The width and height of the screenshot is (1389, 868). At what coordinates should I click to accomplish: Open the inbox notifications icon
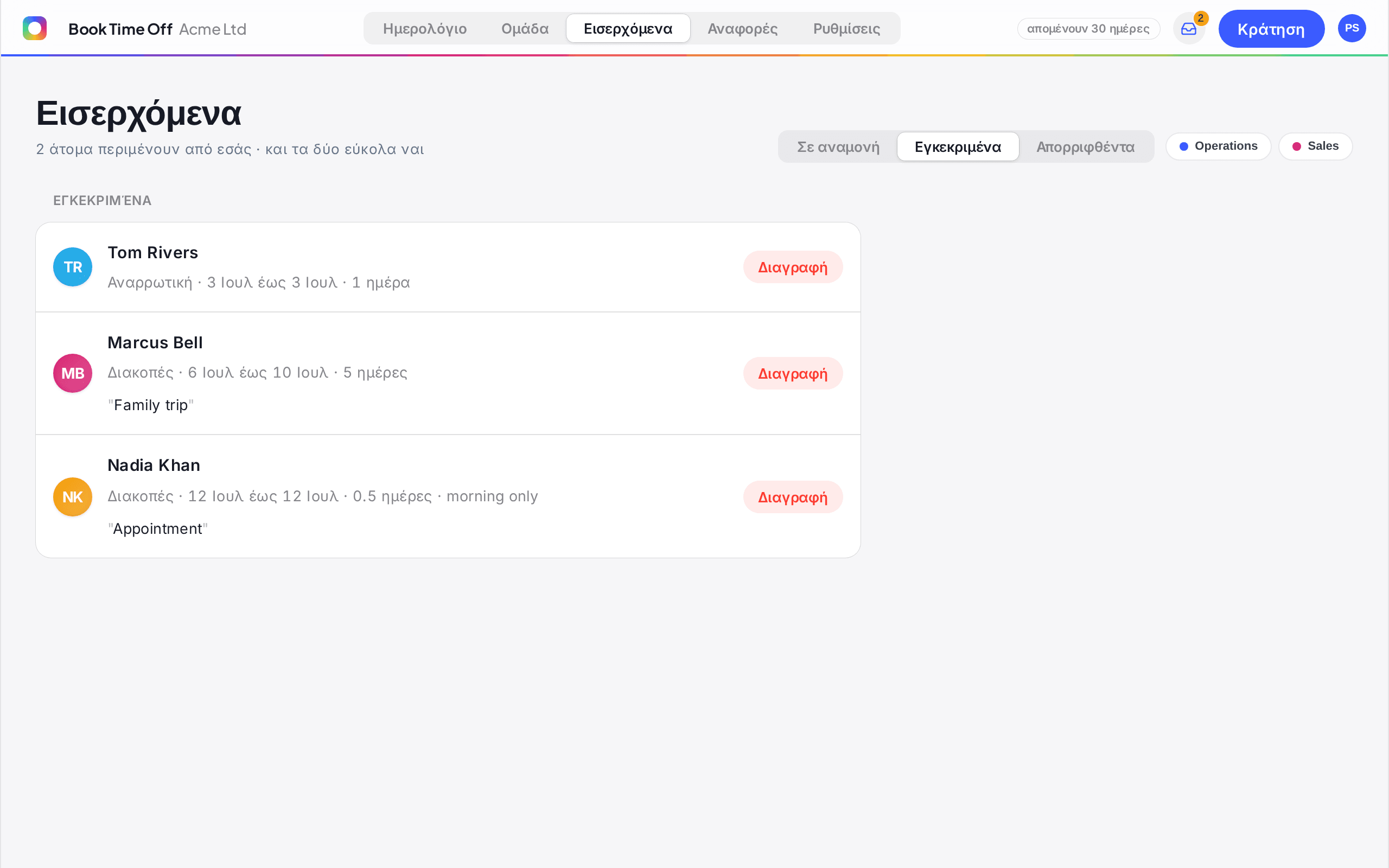[x=1189, y=29]
